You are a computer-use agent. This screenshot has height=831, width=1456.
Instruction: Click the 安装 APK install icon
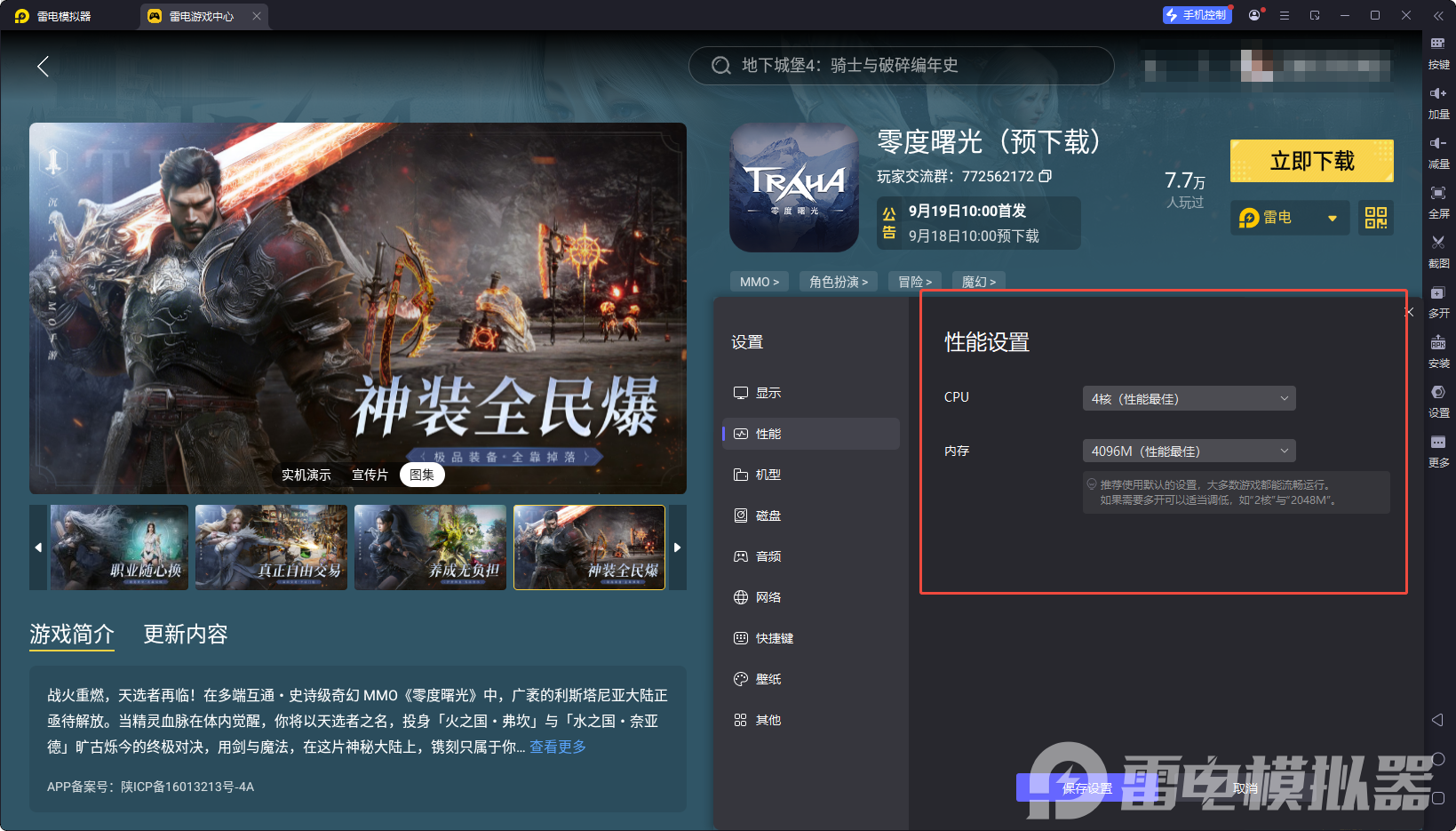click(1439, 349)
